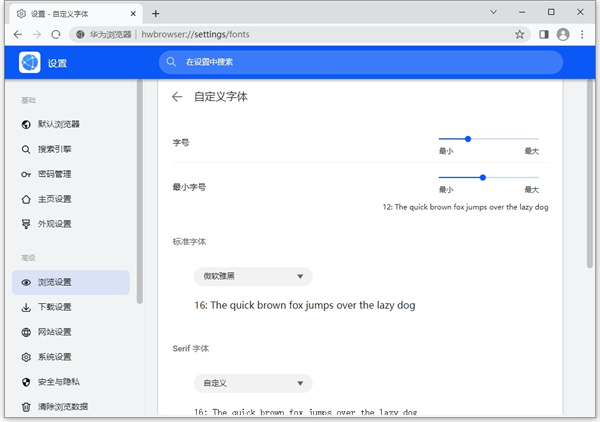The width and height of the screenshot is (600, 422).
Task: Open 安全与隐私 settings section
Action: pyautogui.click(x=71, y=382)
